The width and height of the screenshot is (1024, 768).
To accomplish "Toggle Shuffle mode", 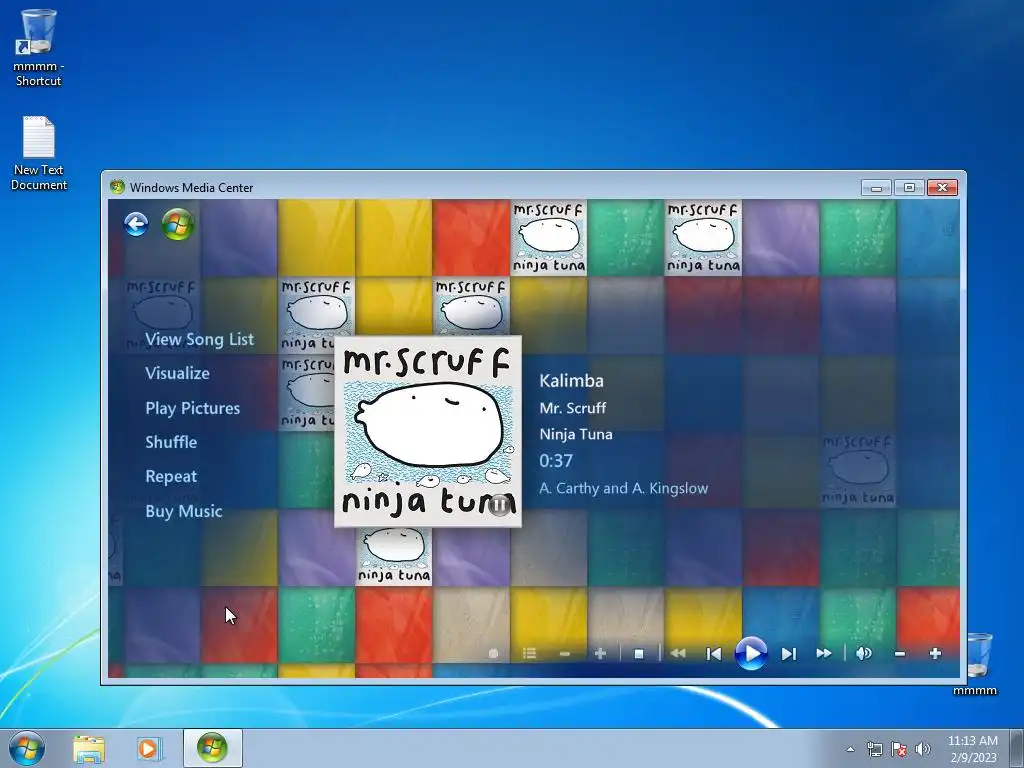I will coord(170,442).
